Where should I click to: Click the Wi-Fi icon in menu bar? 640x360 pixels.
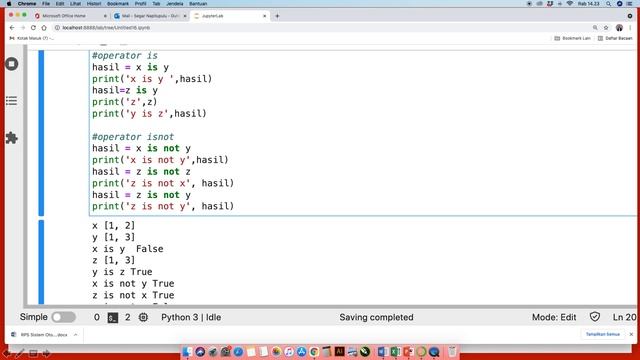[x=569, y=4]
